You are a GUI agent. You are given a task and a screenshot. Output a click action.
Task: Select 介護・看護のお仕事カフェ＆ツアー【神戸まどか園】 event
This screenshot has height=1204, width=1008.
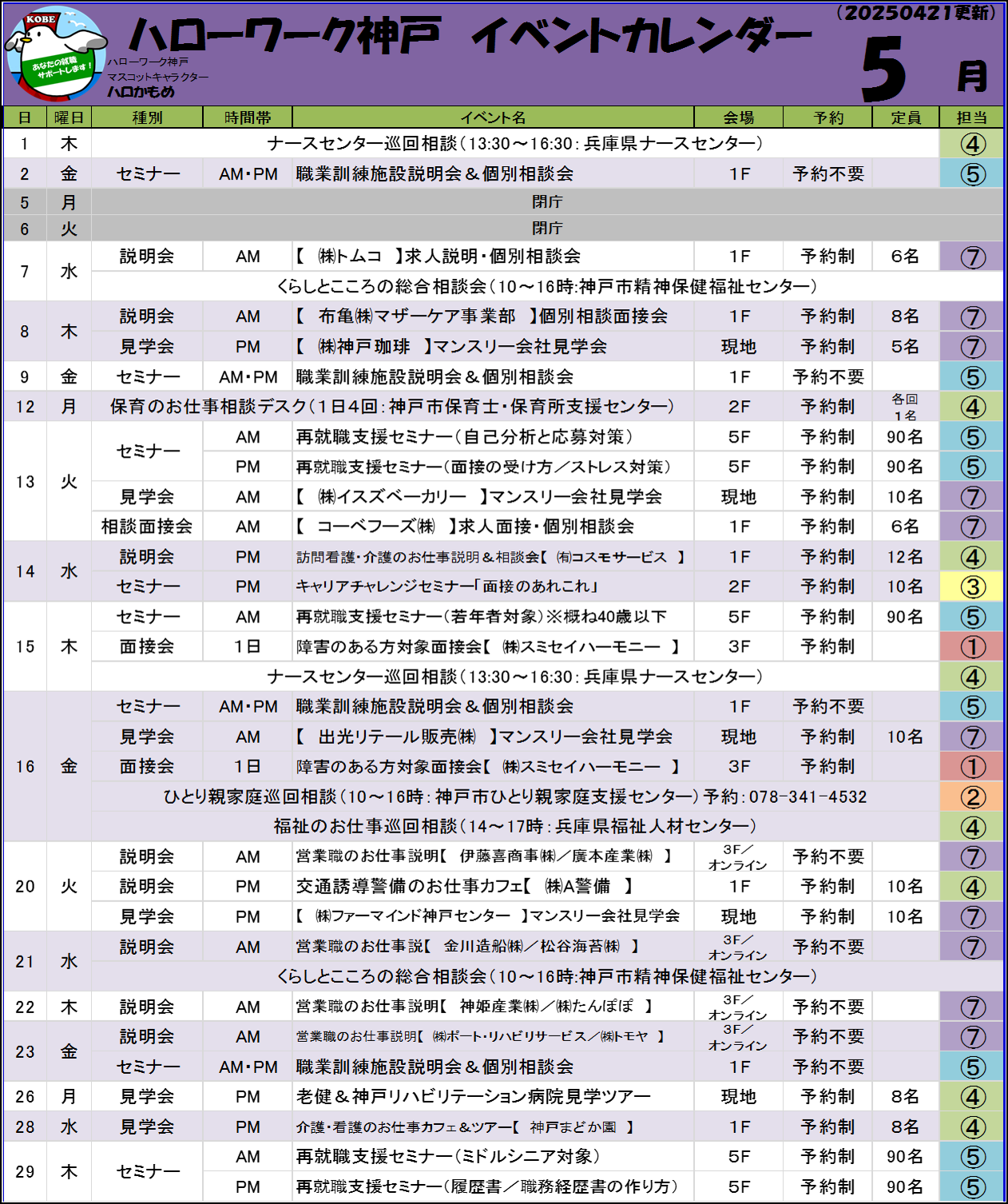[x=466, y=1127]
